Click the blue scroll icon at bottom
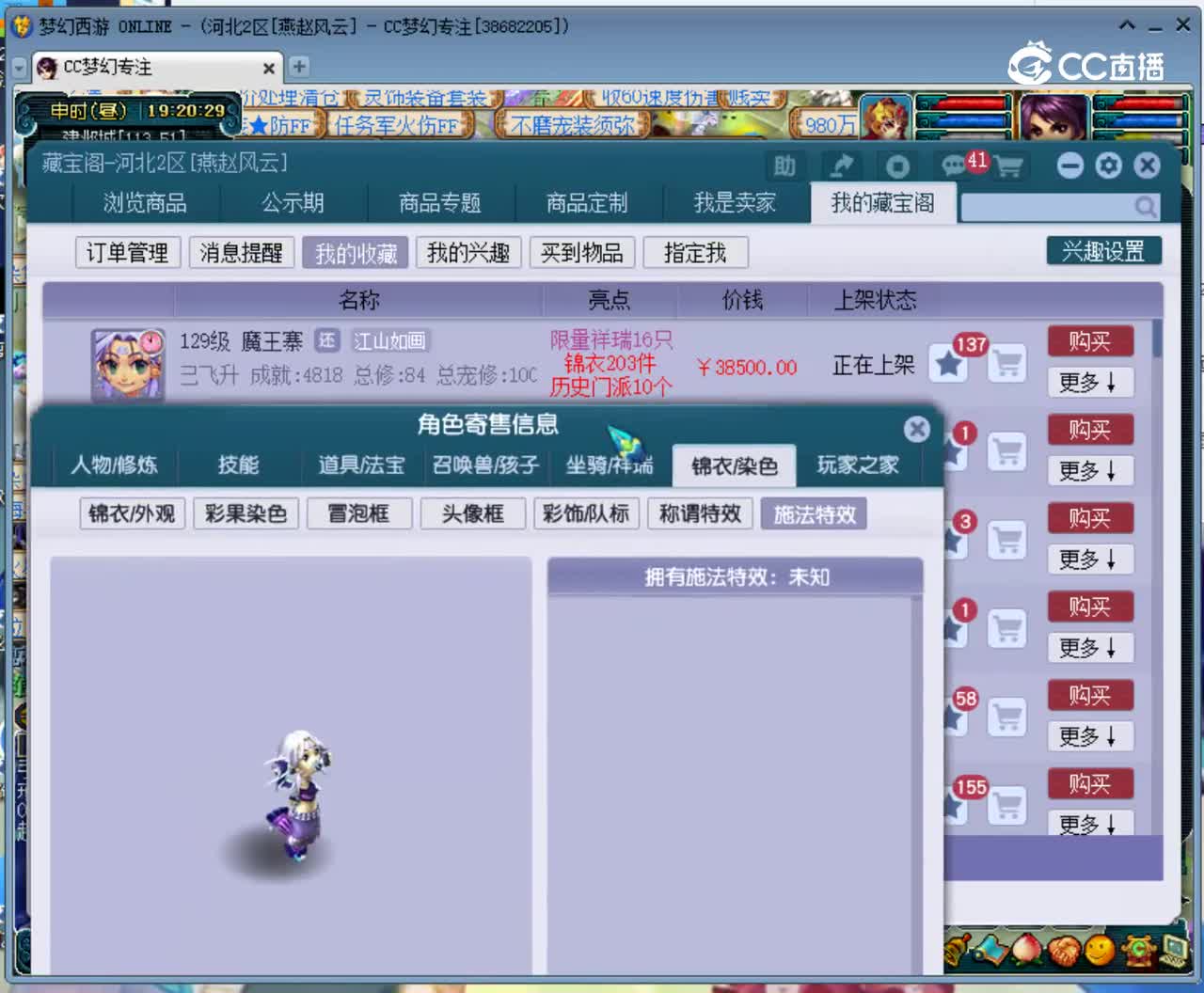The width and height of the screenshot is (1204, 993). (990, 950)
